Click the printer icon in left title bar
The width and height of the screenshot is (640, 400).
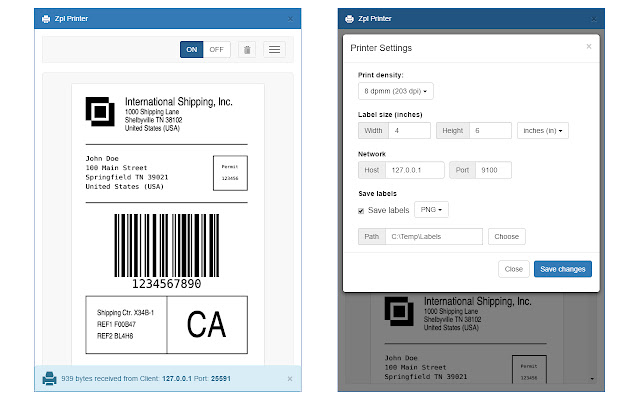tap(46, 18)
